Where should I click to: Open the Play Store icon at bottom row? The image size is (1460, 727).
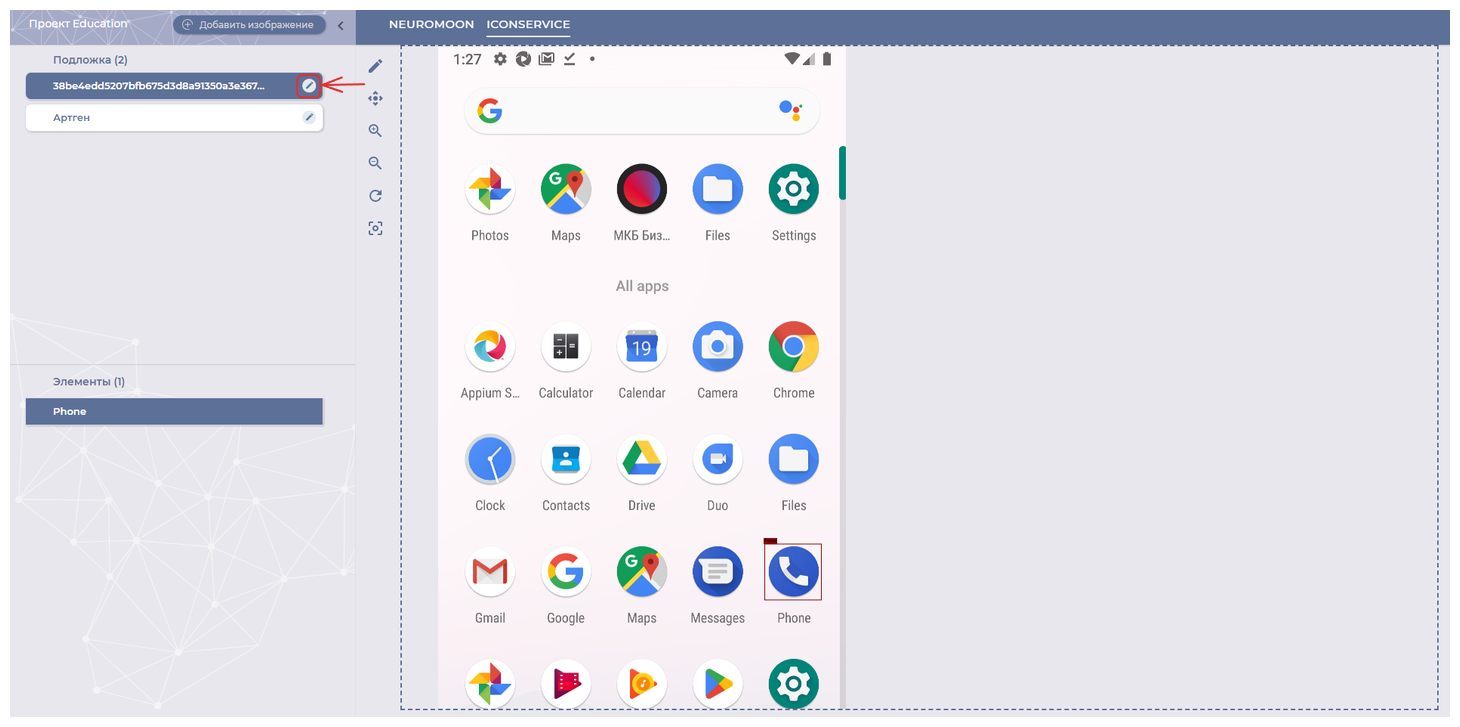coord(718,684)
